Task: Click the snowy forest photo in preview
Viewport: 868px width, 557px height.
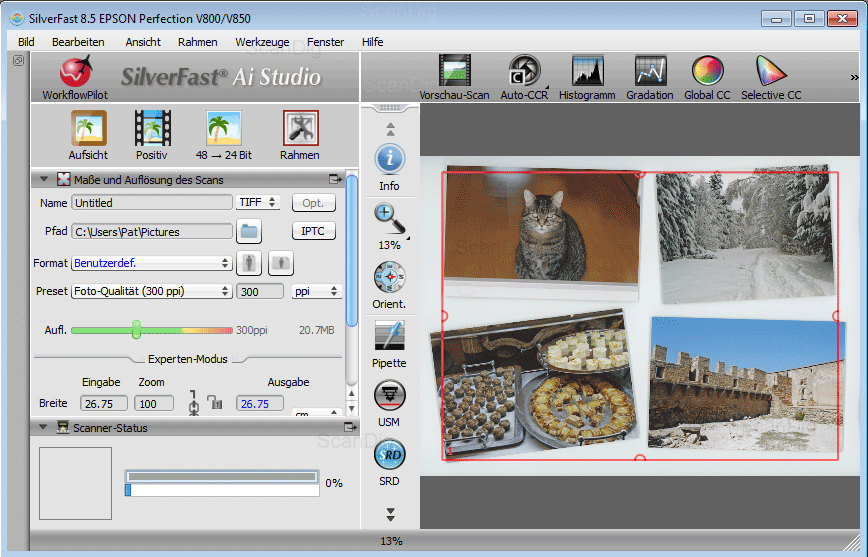Action: coord(745,234)
